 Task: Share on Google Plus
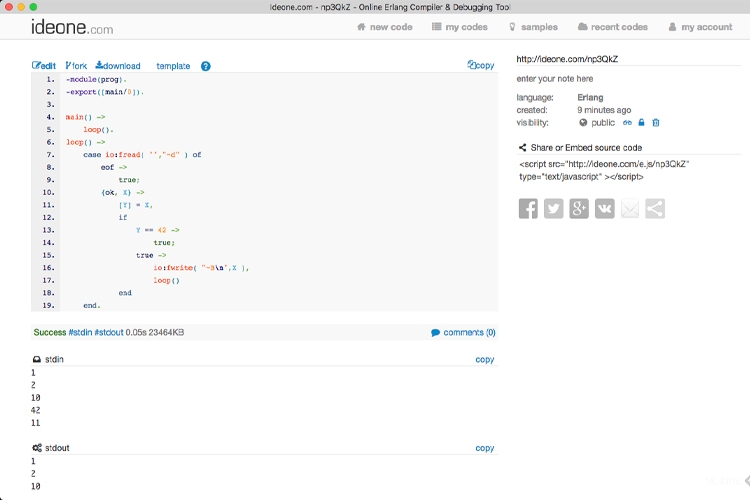579,209
